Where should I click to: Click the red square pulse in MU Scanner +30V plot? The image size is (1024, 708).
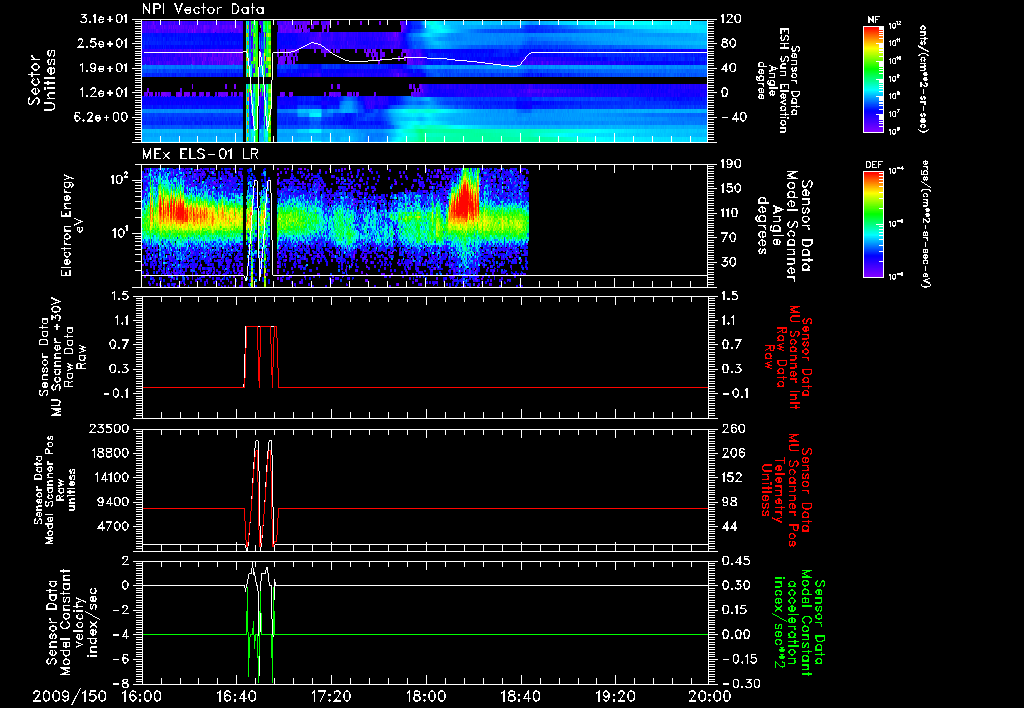point(261,357)
